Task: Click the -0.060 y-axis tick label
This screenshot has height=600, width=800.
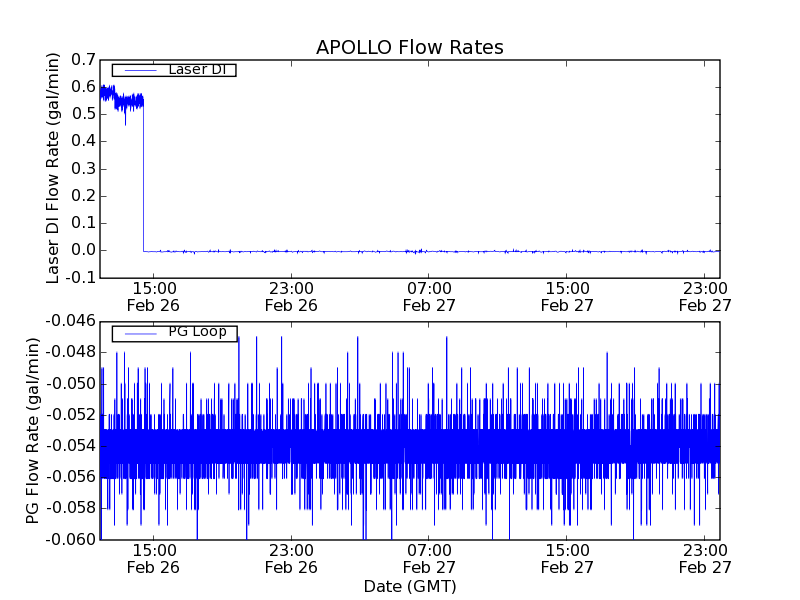Action: [70, 540]
